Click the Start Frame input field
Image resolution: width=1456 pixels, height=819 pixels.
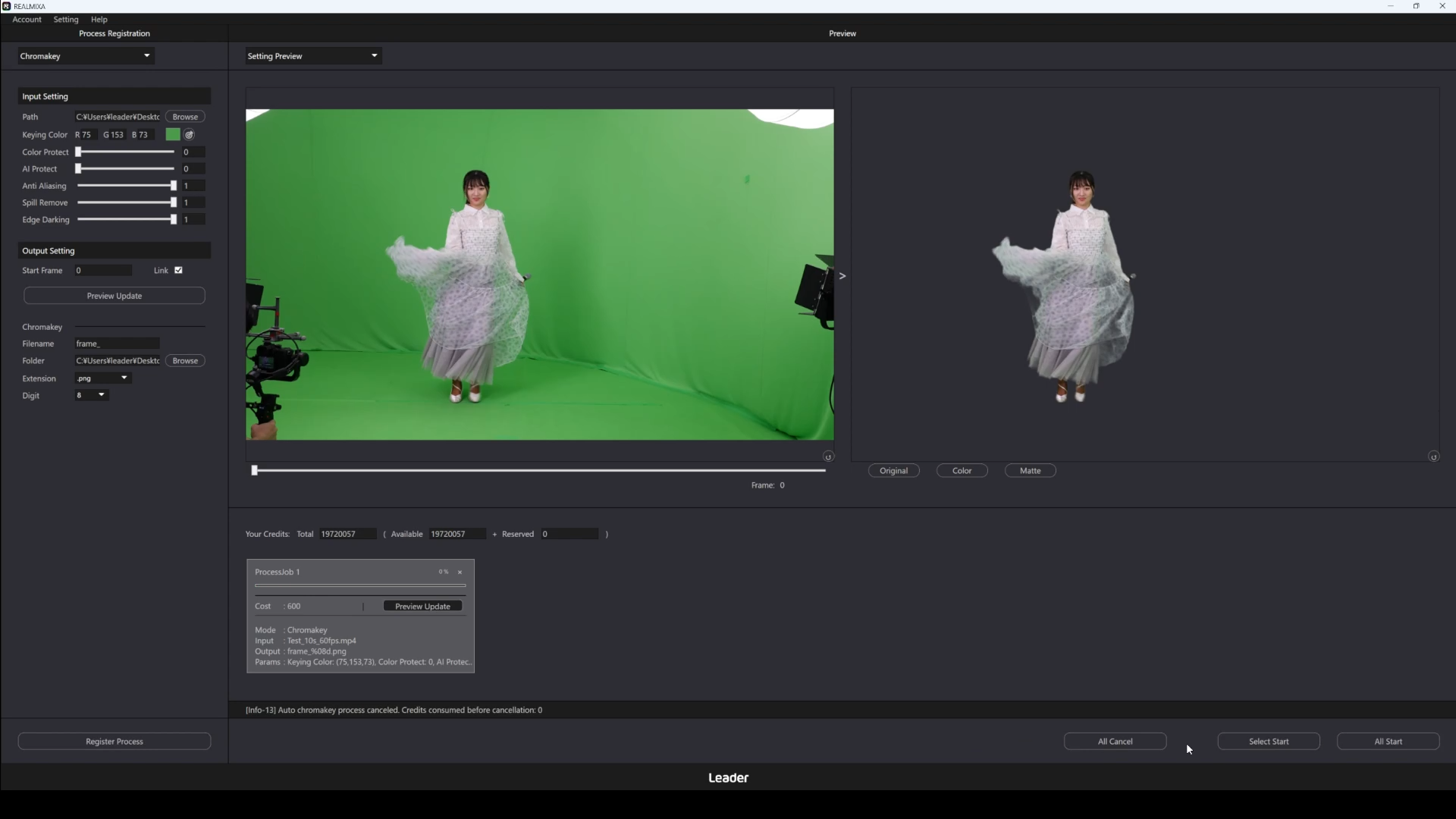(x=103, y=271)
